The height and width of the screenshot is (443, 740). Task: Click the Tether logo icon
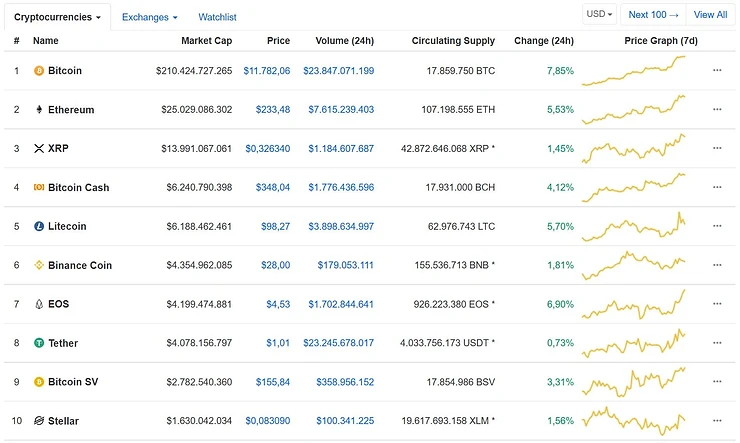[39, 343]
